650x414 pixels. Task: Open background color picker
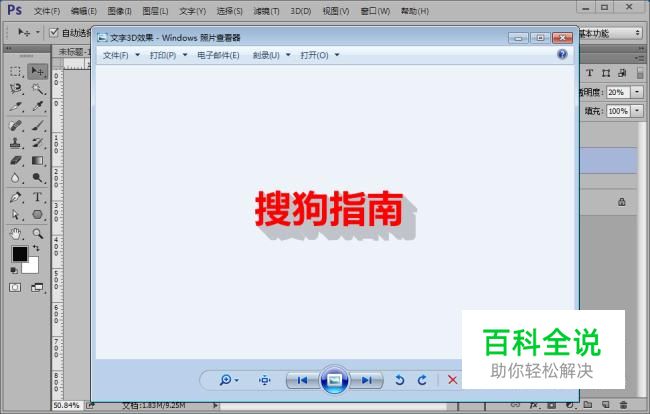32,267
